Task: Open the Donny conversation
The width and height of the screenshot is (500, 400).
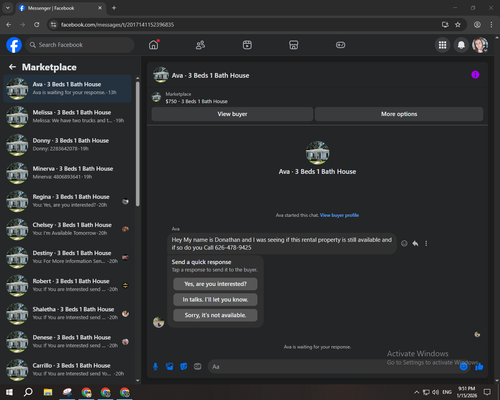Action: 68,145
